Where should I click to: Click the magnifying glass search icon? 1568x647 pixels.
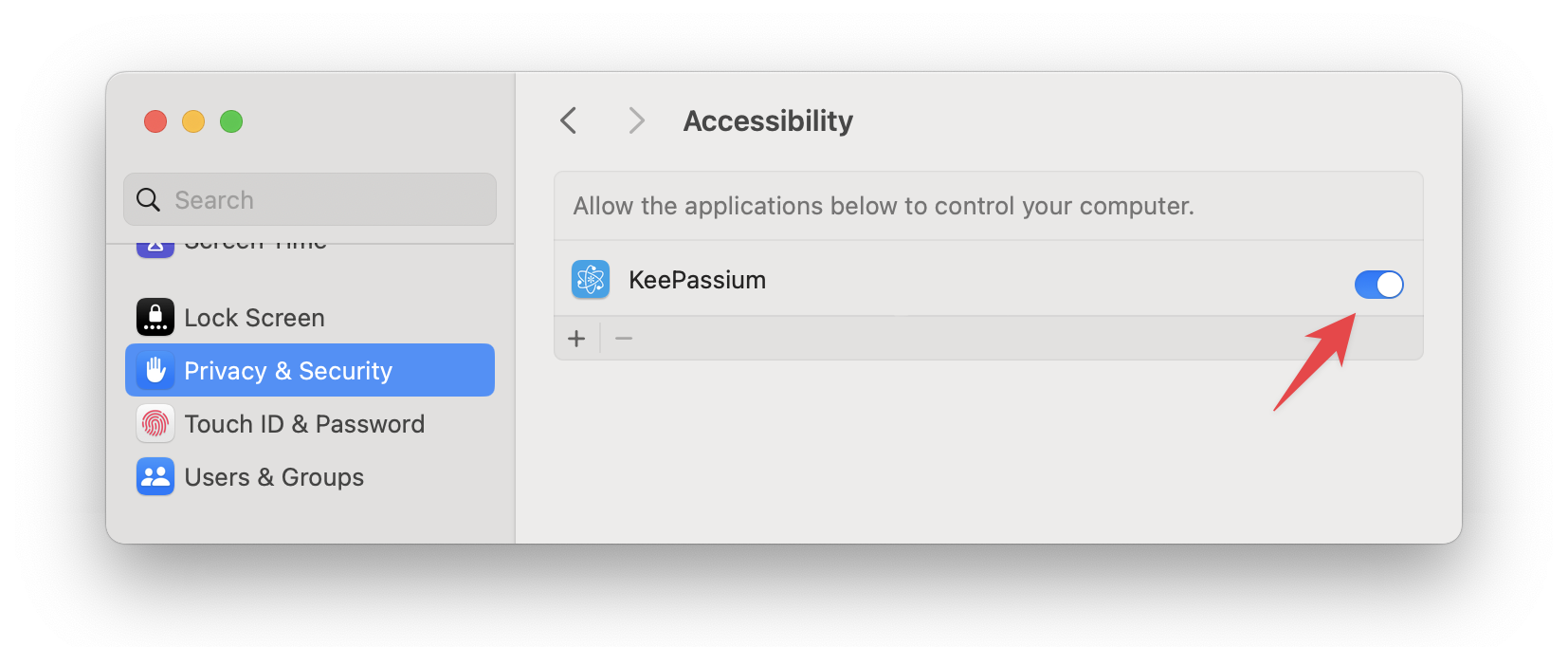pyautogui.click(x=148, y=199)
